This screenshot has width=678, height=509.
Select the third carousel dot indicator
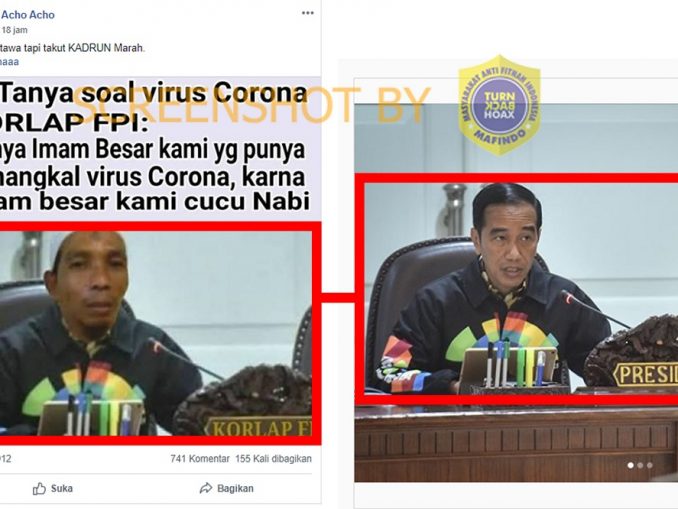[649, 465]
